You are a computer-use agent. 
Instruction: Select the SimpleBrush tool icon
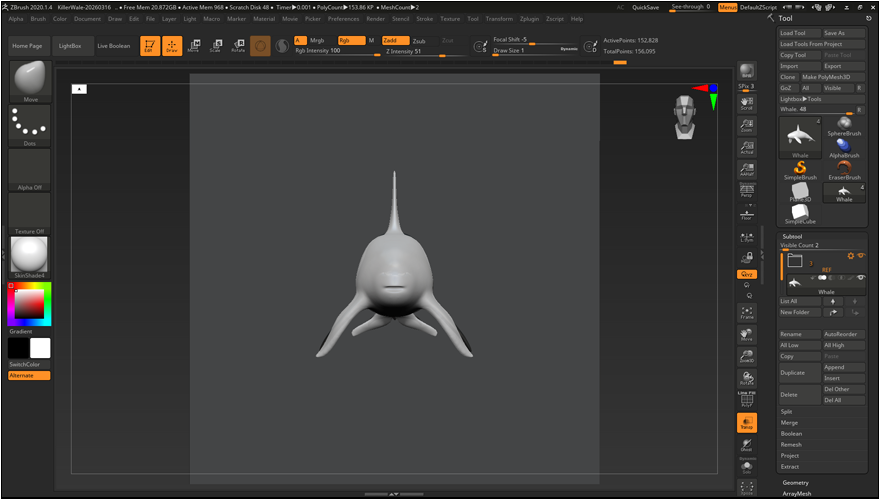pyautogui.click(x=799, y=169)
